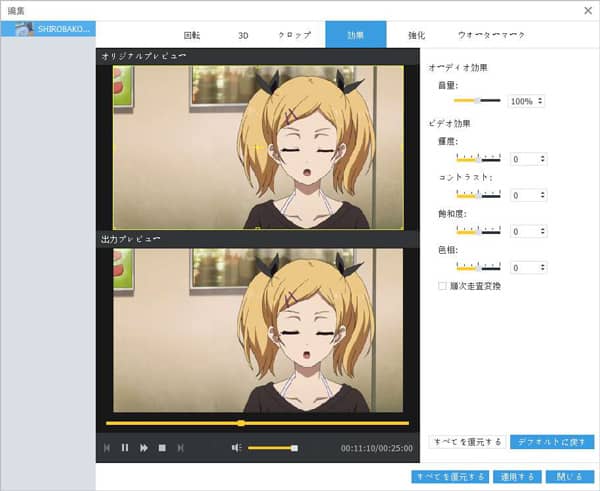
Task: Adjust the 音量 audio slider
Action: click(x=477, y=101)
